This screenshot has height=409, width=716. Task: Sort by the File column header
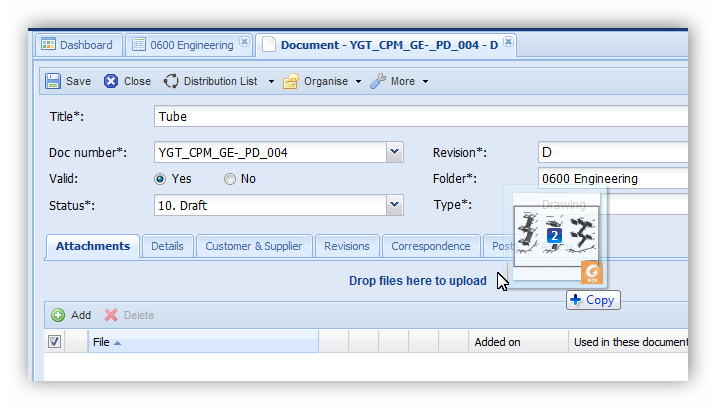(x=200, y=342)
